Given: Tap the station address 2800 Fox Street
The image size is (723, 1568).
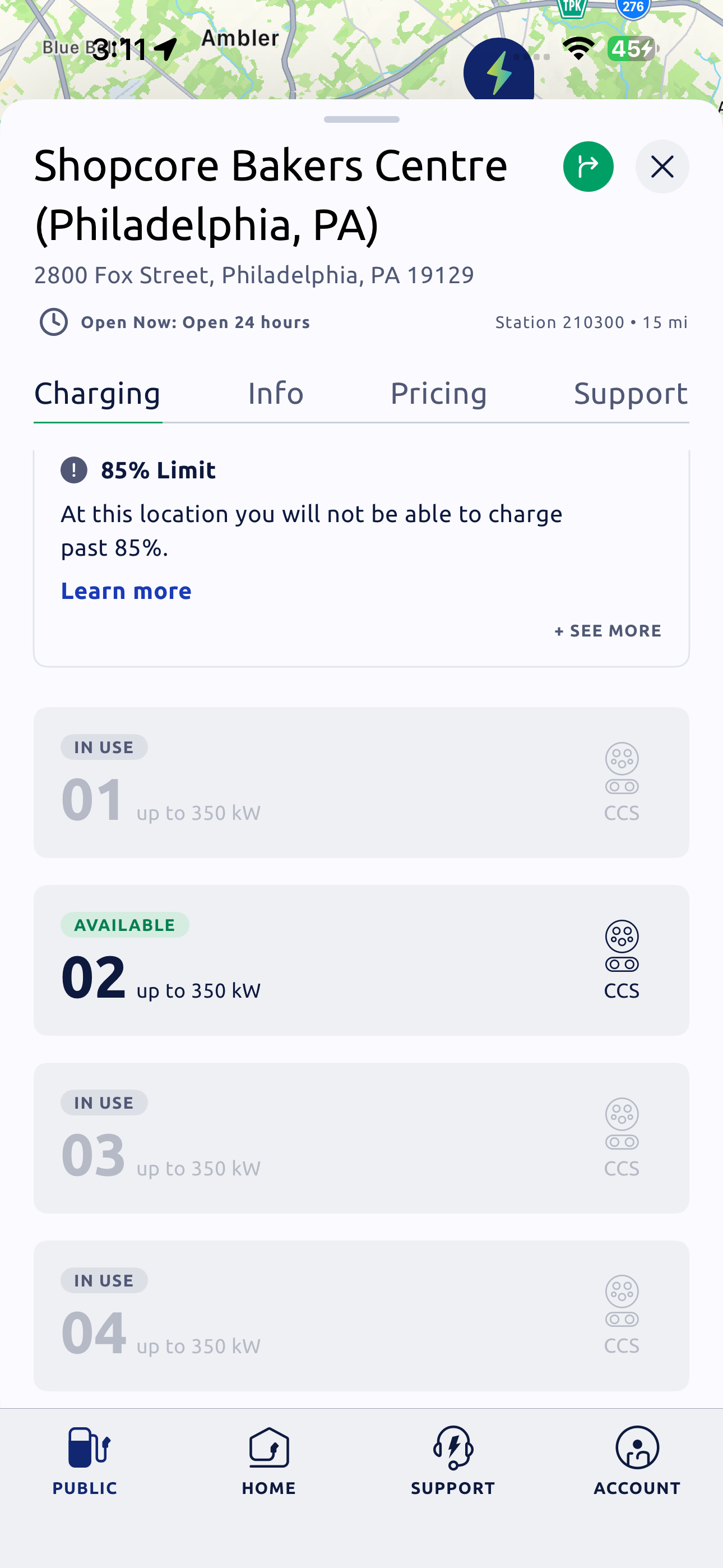Looking at the screenshot, I should [x=254, y=275].
